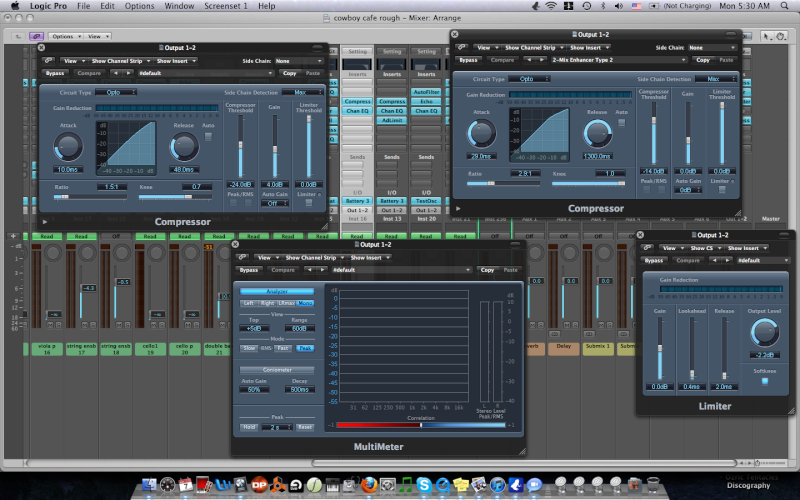Open Skype from the Dock
Image resolution: width=800 pixels, height=500 pixels.
pos(423,484)
